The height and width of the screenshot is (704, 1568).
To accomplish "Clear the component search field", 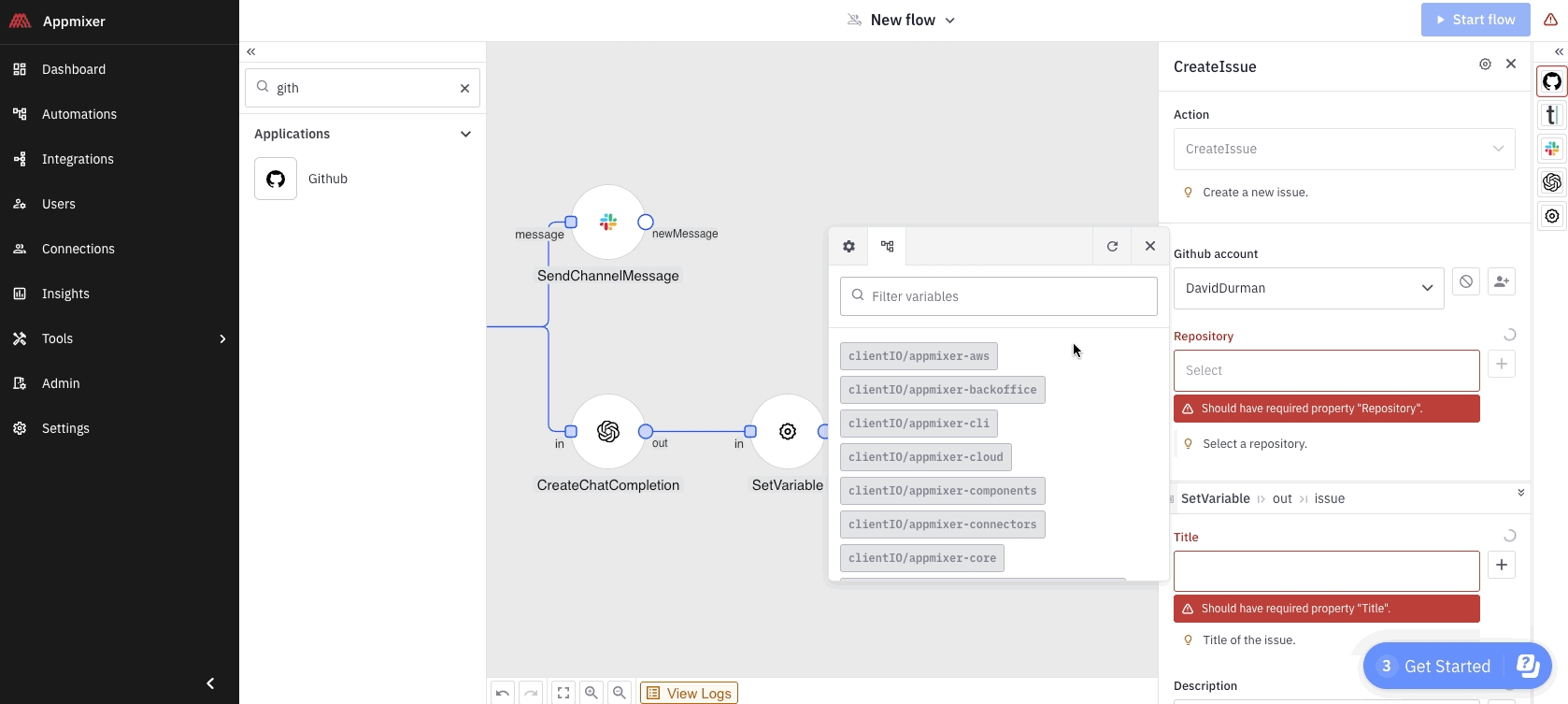I will (464, 88).
